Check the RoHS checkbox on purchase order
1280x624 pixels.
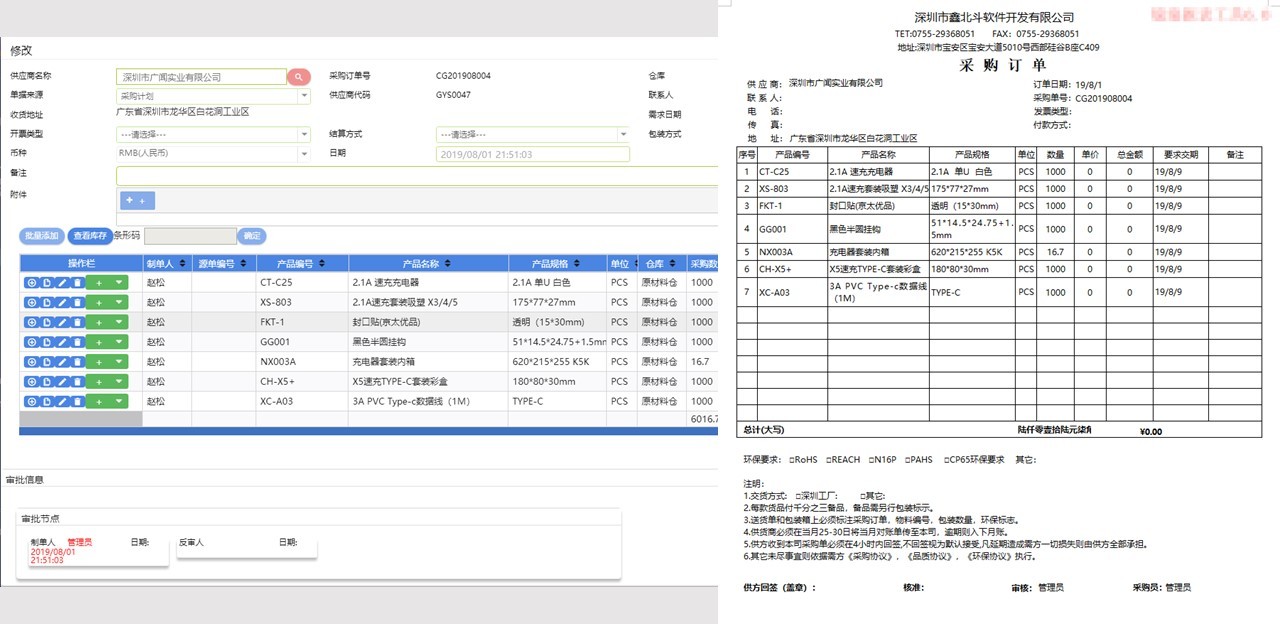792,460
